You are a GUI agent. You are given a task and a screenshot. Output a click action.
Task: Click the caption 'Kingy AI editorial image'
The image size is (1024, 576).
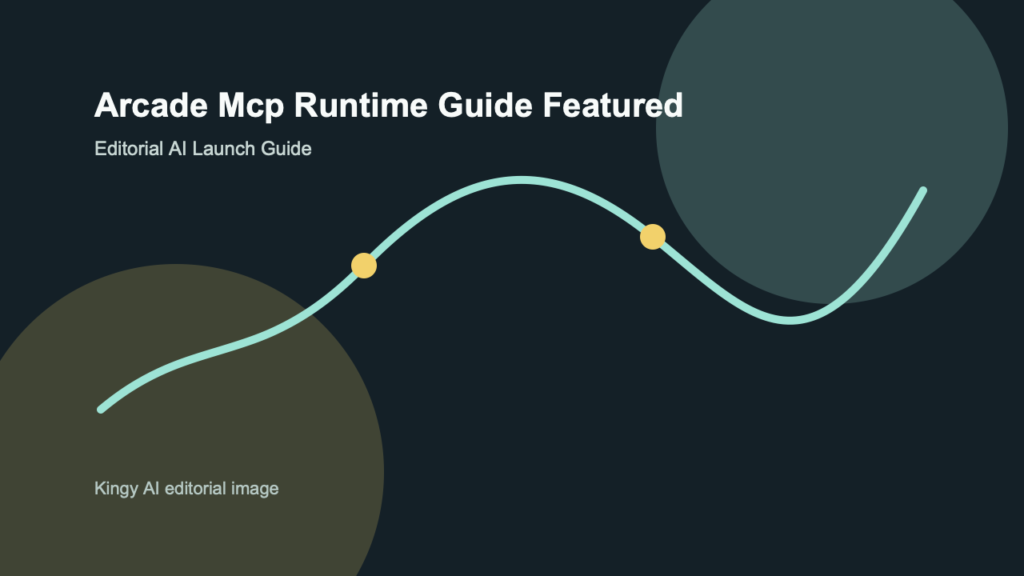[186, 488]
